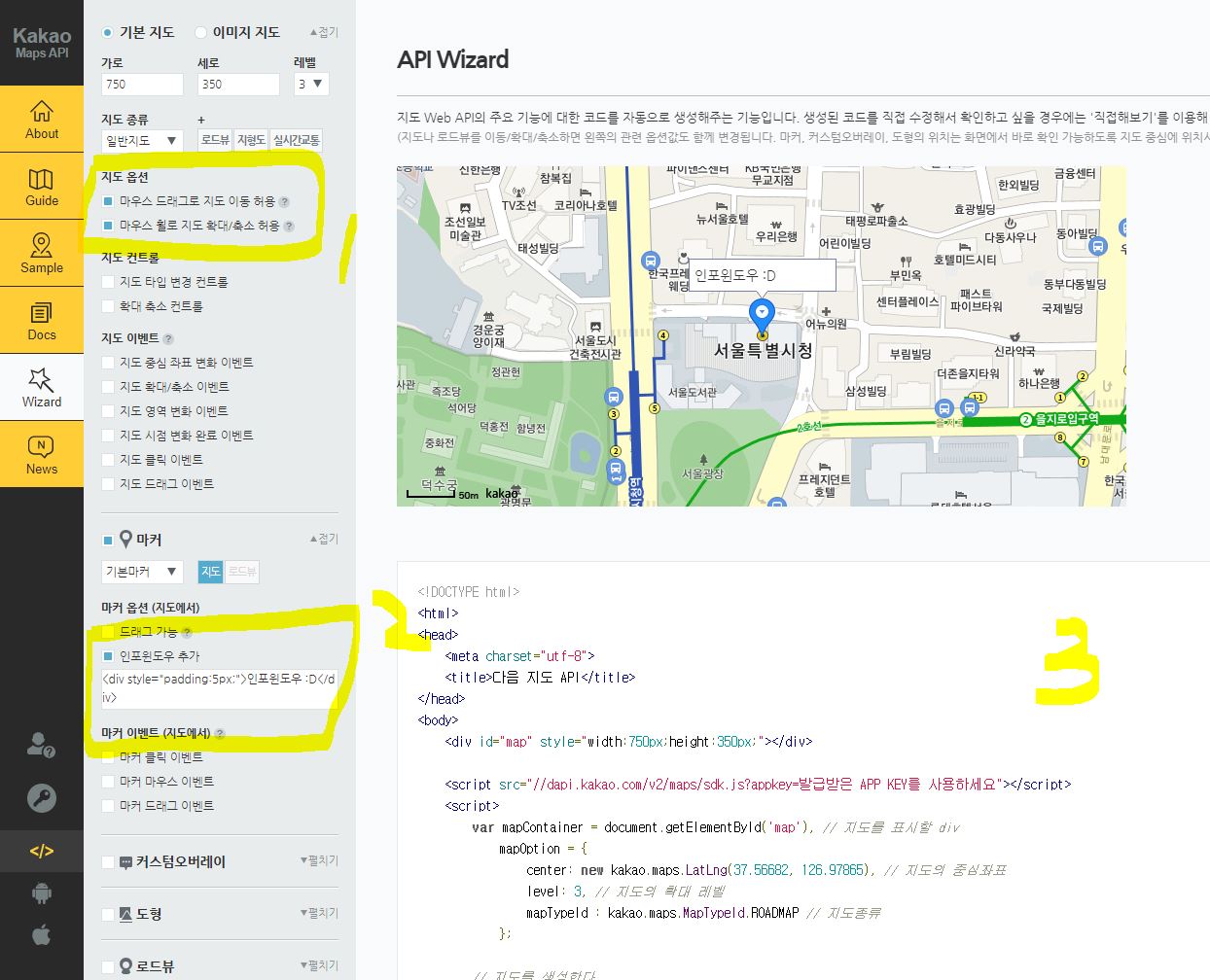The width and height of the screenshot is (1210, 980).
Task: Enable 마커 마우스 이벤트 checkbox
Action: tap(108, 782)
